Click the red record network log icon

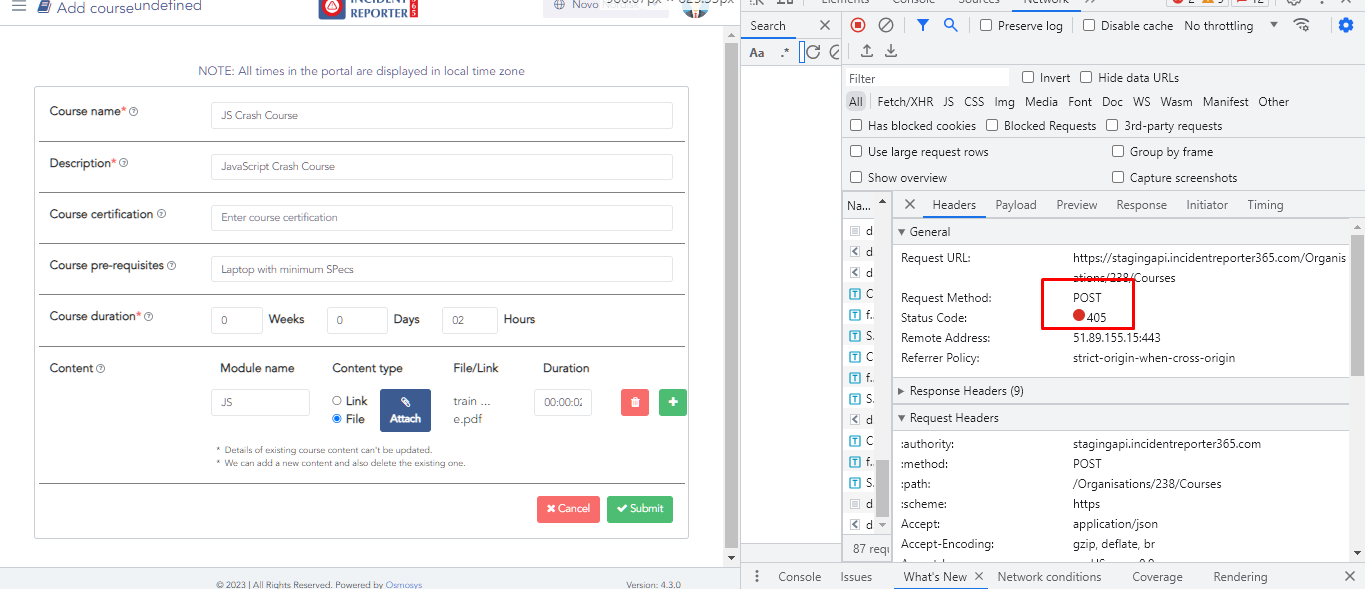click(x=858, y=26)
